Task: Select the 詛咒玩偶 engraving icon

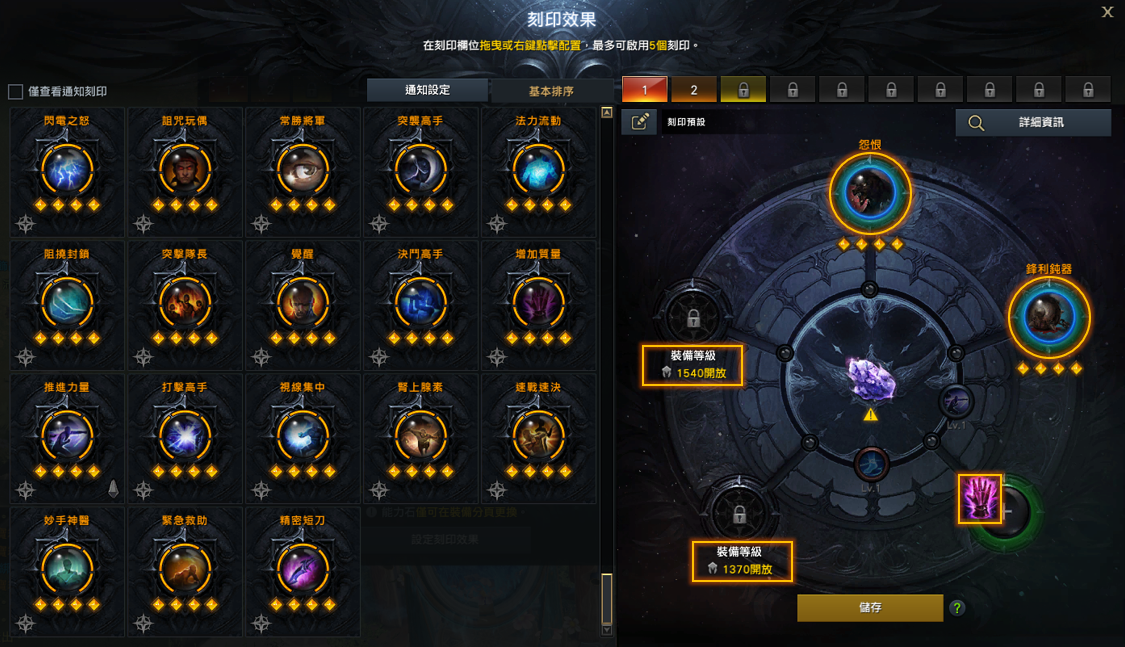Action: point(184,170)
